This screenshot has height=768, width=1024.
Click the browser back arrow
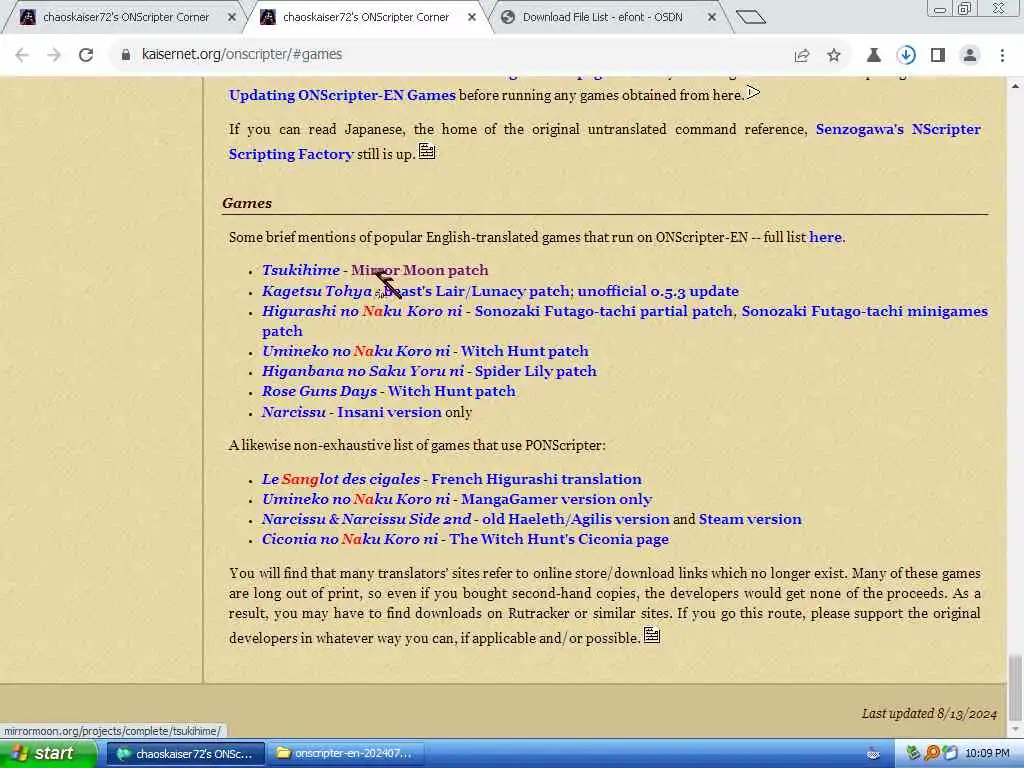pyautogui.click(x=22, y=55)
